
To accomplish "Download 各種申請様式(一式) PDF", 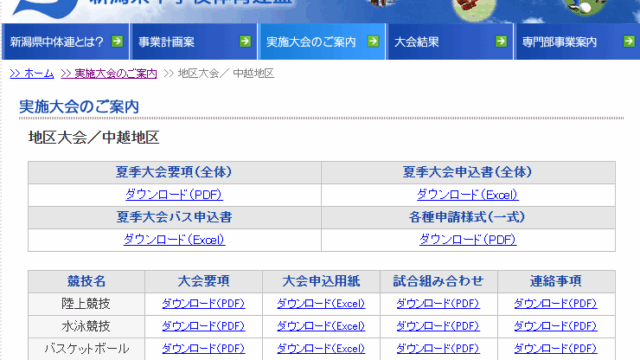I will tap(468, 240).
